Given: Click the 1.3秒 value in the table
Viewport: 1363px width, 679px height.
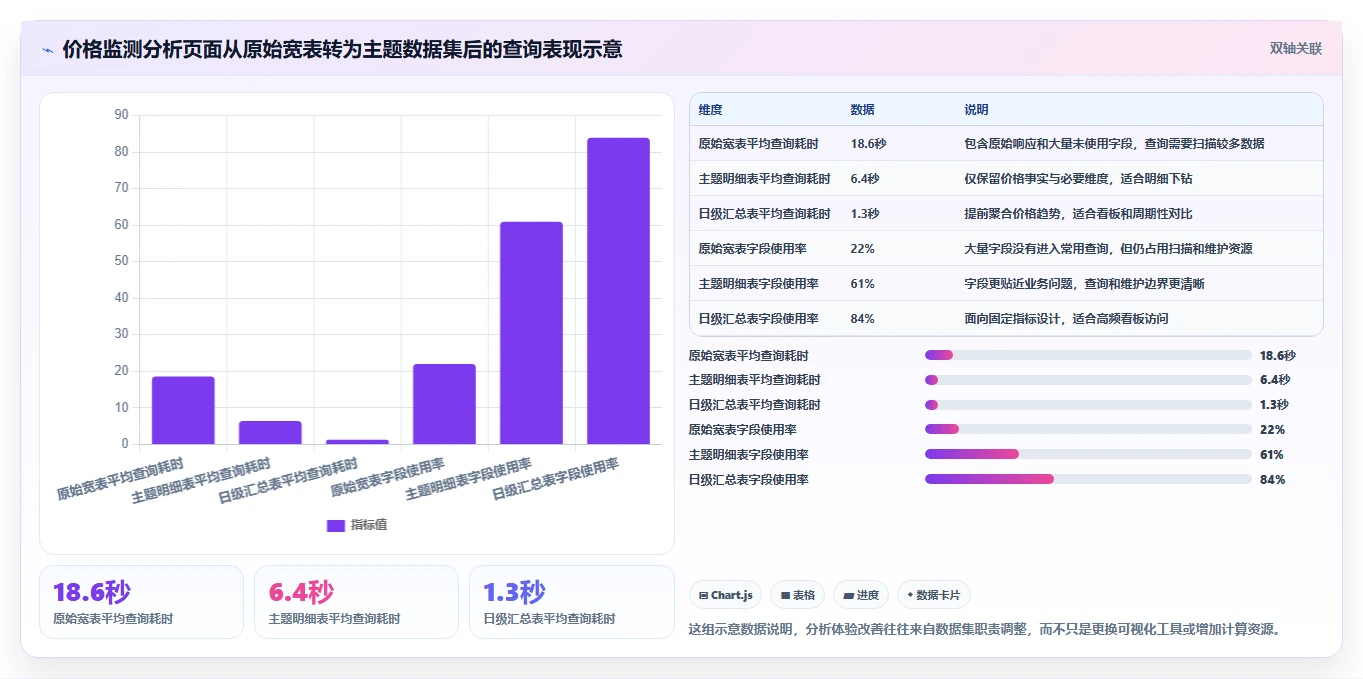Looking at the screenshot, I should [865, 214].
